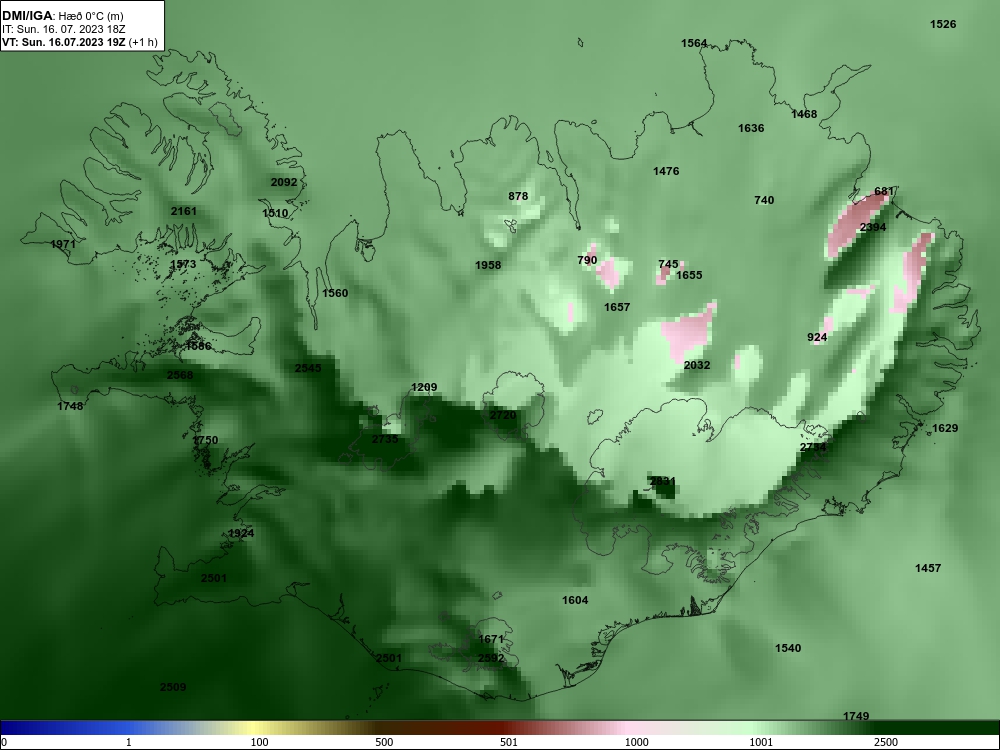Click the height label 1468
This screenshot has height=750, width=1000.
(x=804, y=114)
